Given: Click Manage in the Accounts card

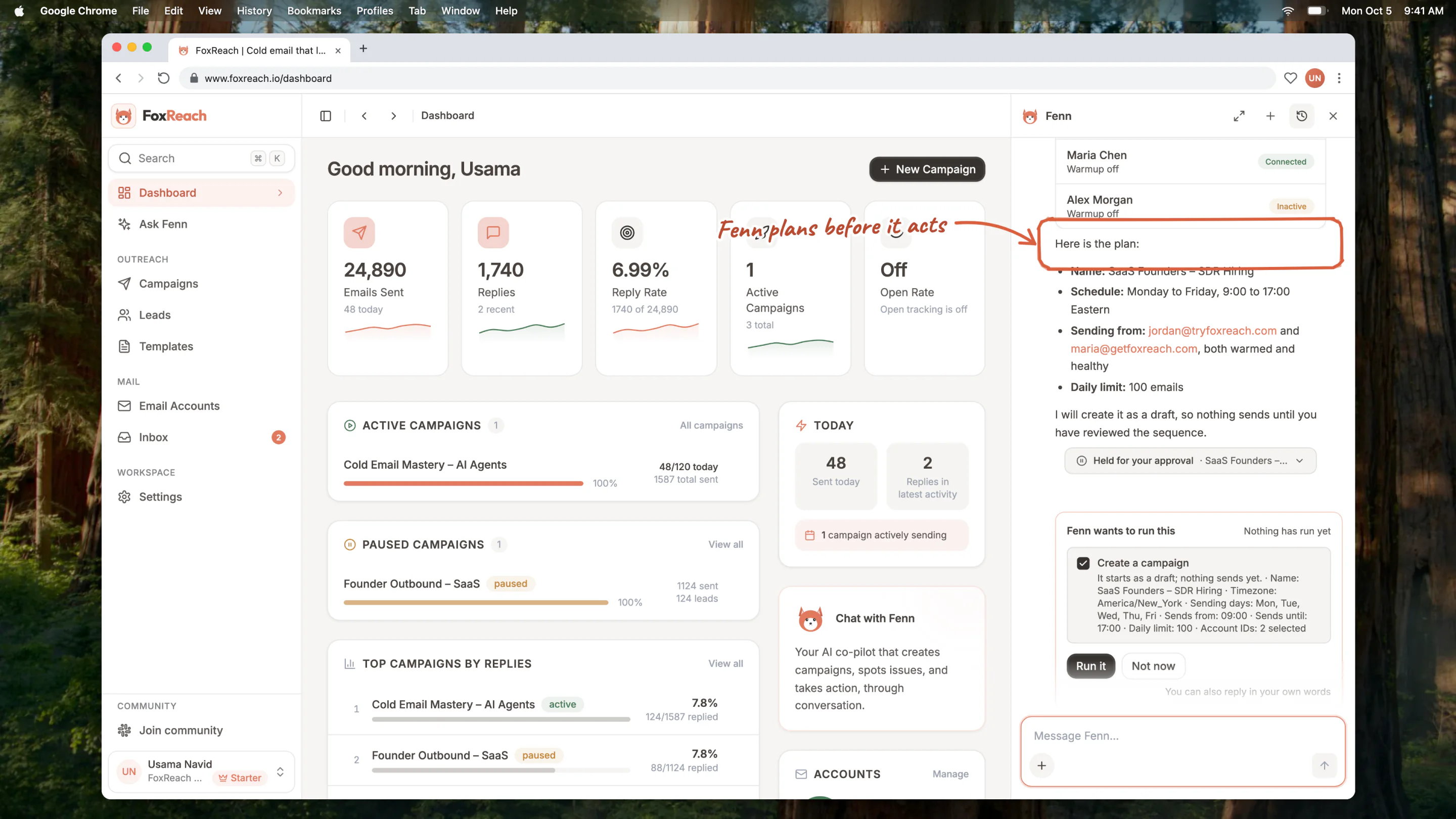Looking at the screenshot, I should coord(950,774).
